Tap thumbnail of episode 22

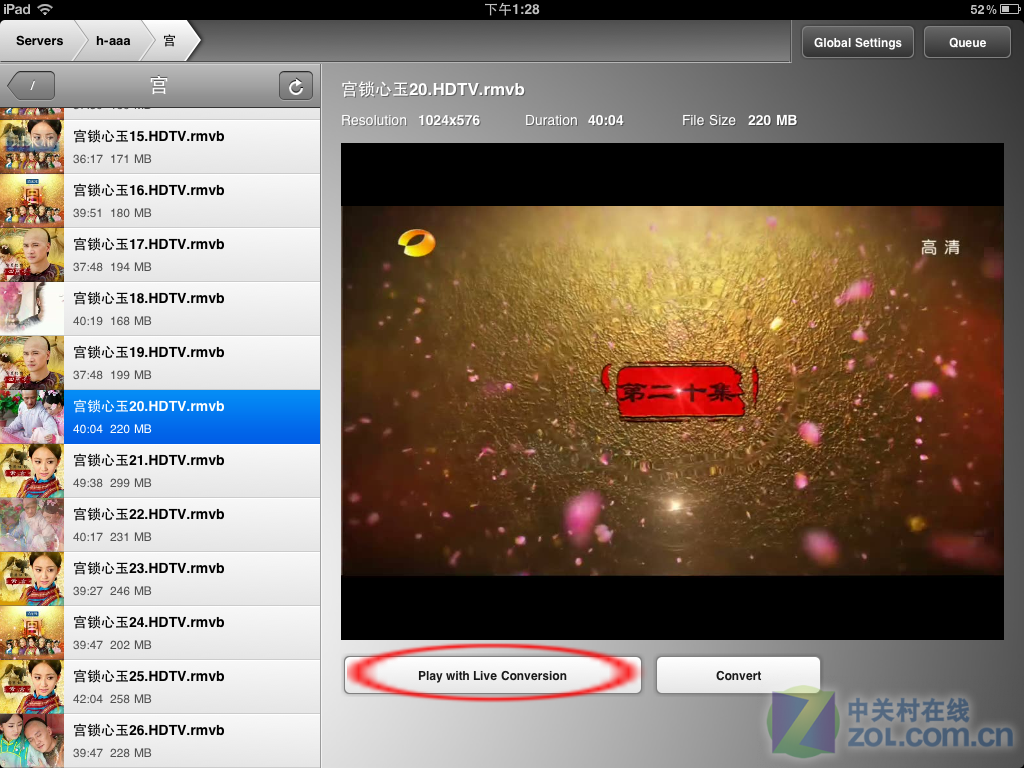point(32,525)
